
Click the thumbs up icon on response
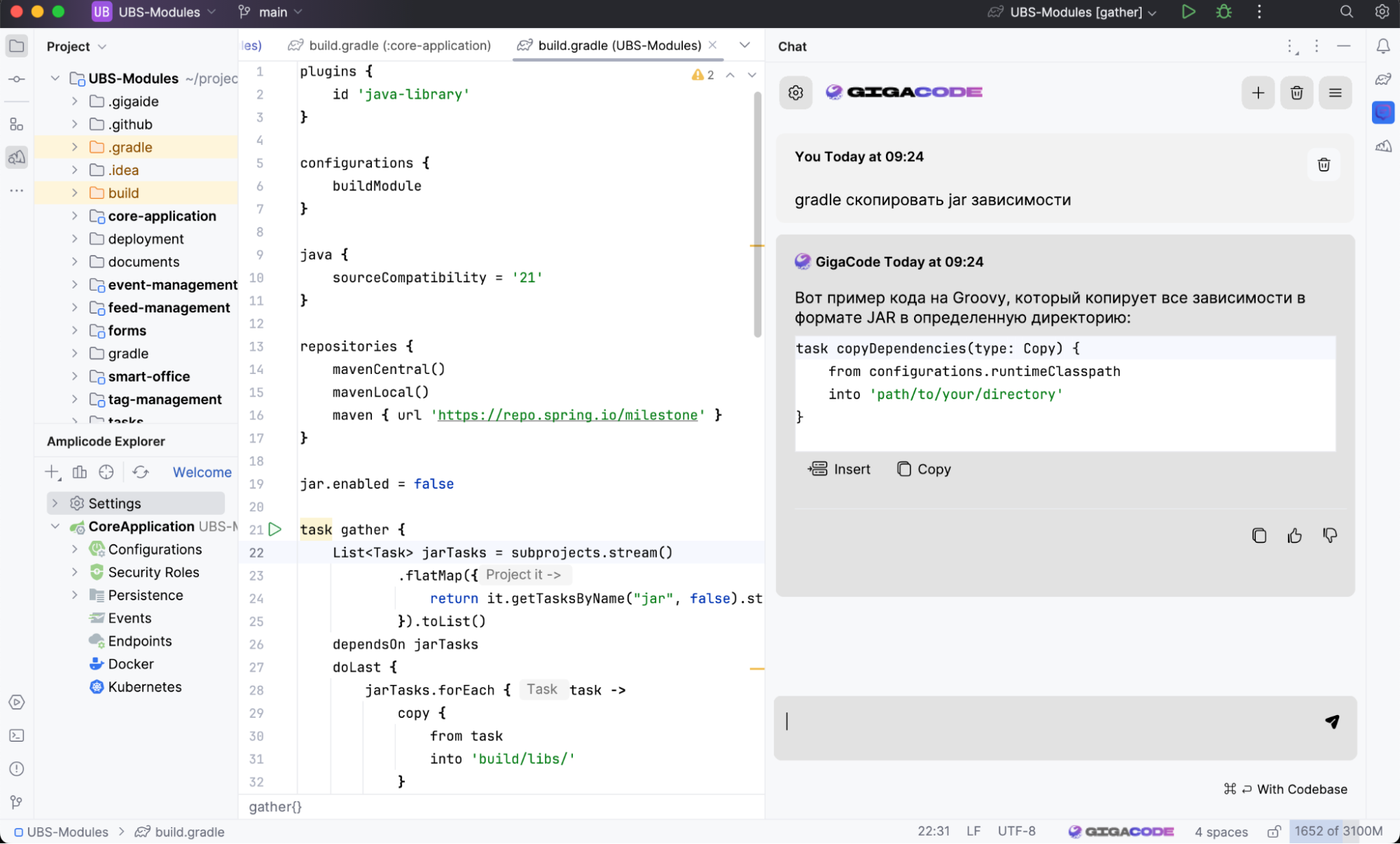click(1294, 535)
